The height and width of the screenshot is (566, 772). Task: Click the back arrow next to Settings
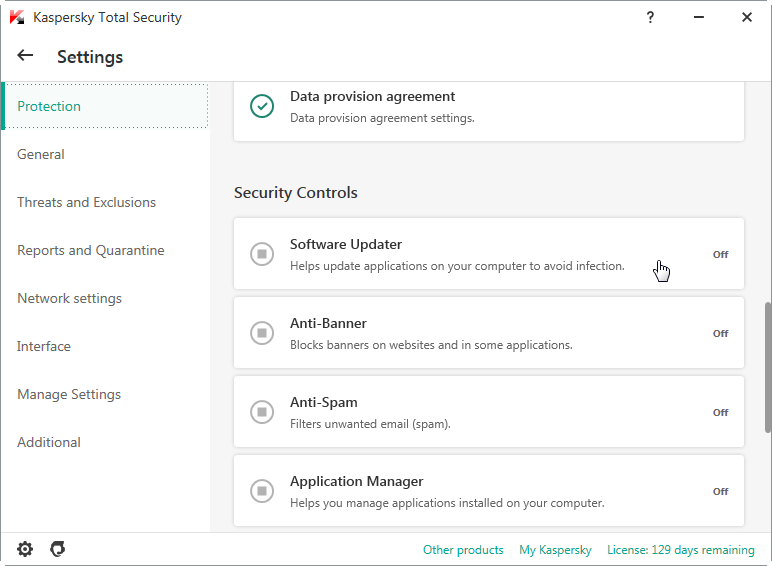click(25, 56)
